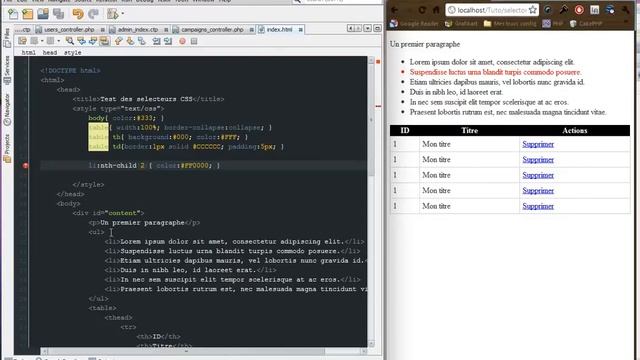The image size is (640, 360).
Task: Click the li:nth-child code line in editor
Action: coord(155,165)
